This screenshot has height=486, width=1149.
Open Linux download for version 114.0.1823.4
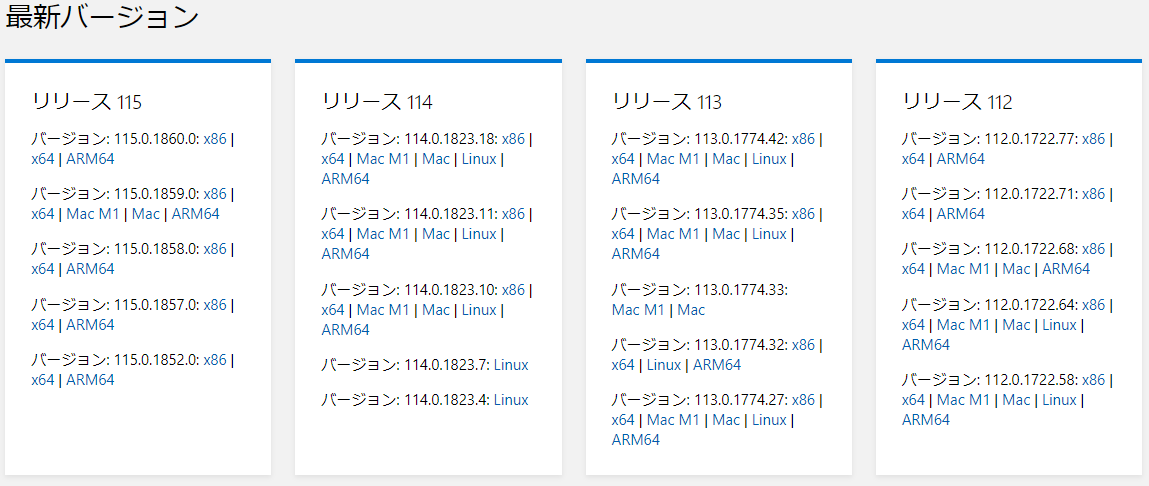click(x=511, y=400)
